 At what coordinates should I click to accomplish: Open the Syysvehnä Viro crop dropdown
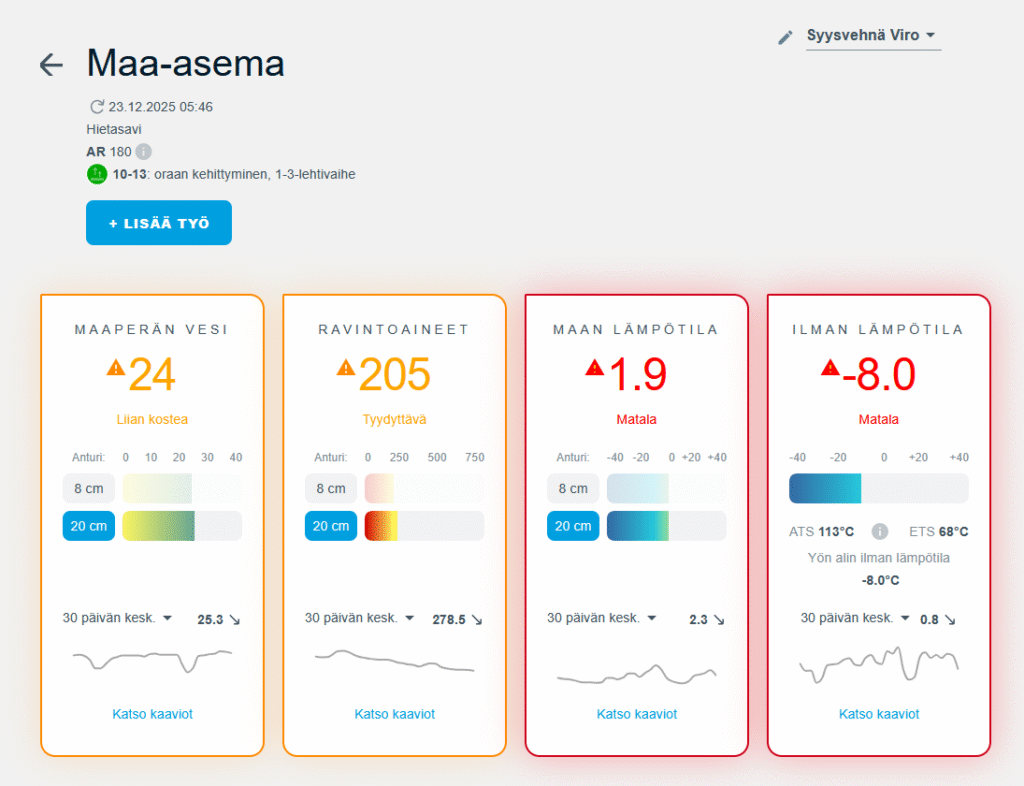tap(872, 36)
